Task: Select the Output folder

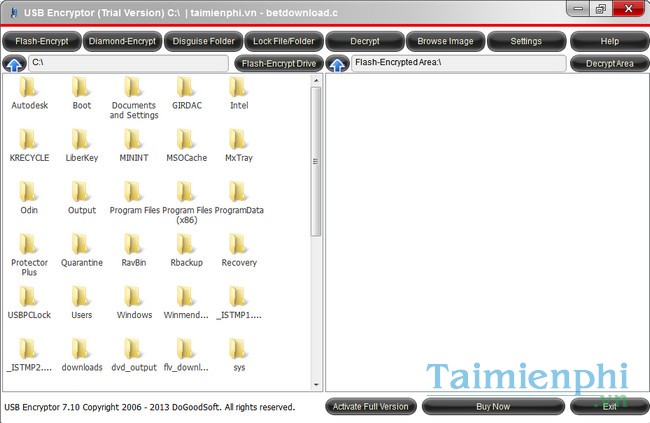Action: click(x=81, y=198)
